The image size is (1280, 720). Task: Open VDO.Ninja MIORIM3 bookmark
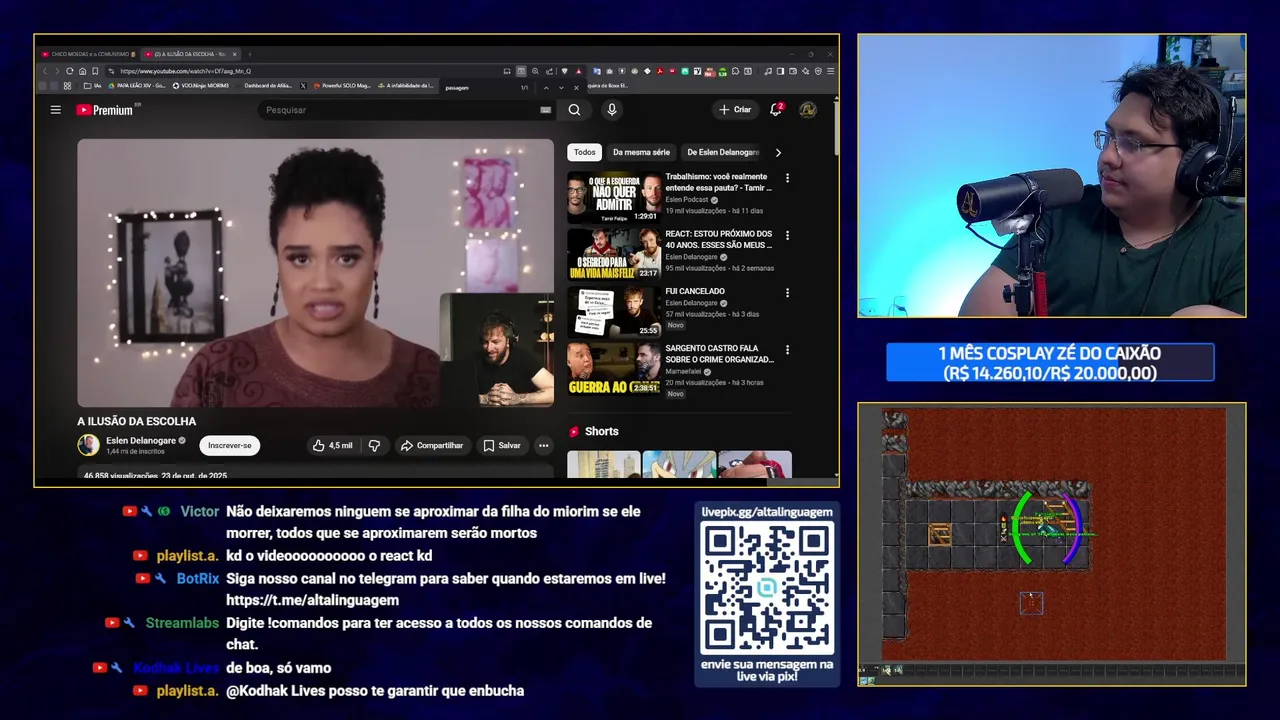(200, 86)
